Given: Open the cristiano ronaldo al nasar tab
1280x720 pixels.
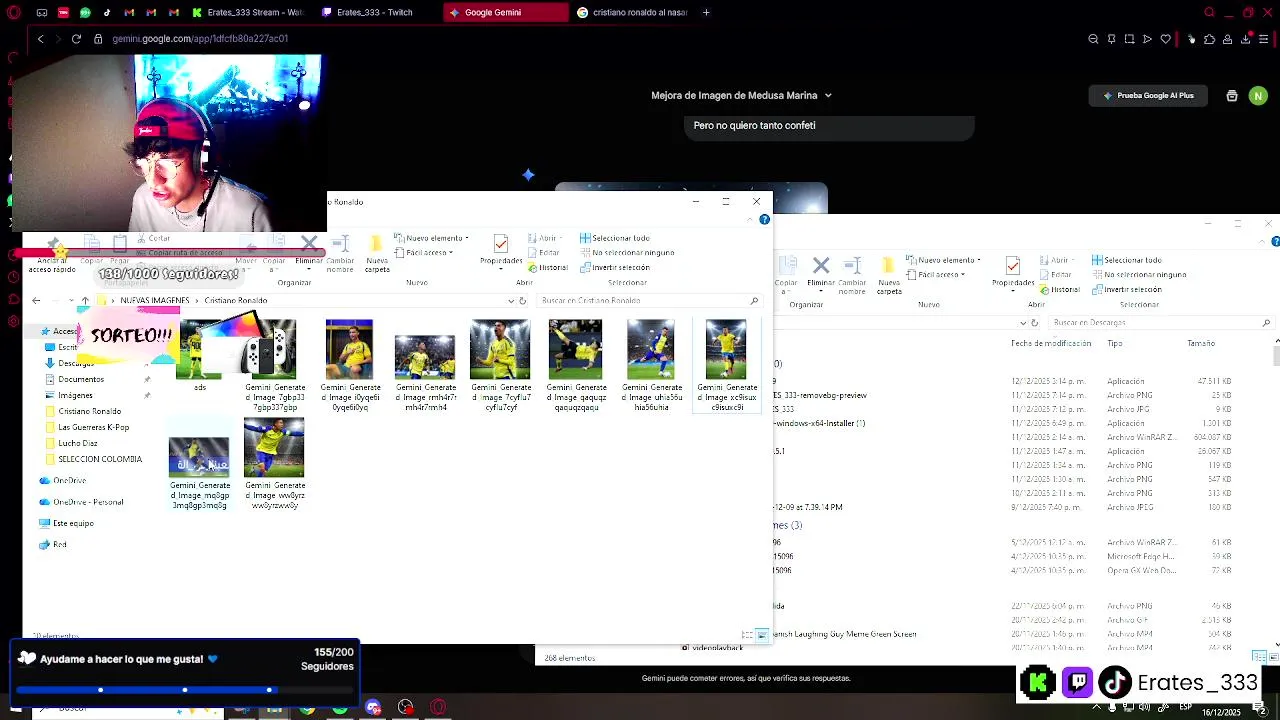Looking at the screenshot, I should coord(632,12).
